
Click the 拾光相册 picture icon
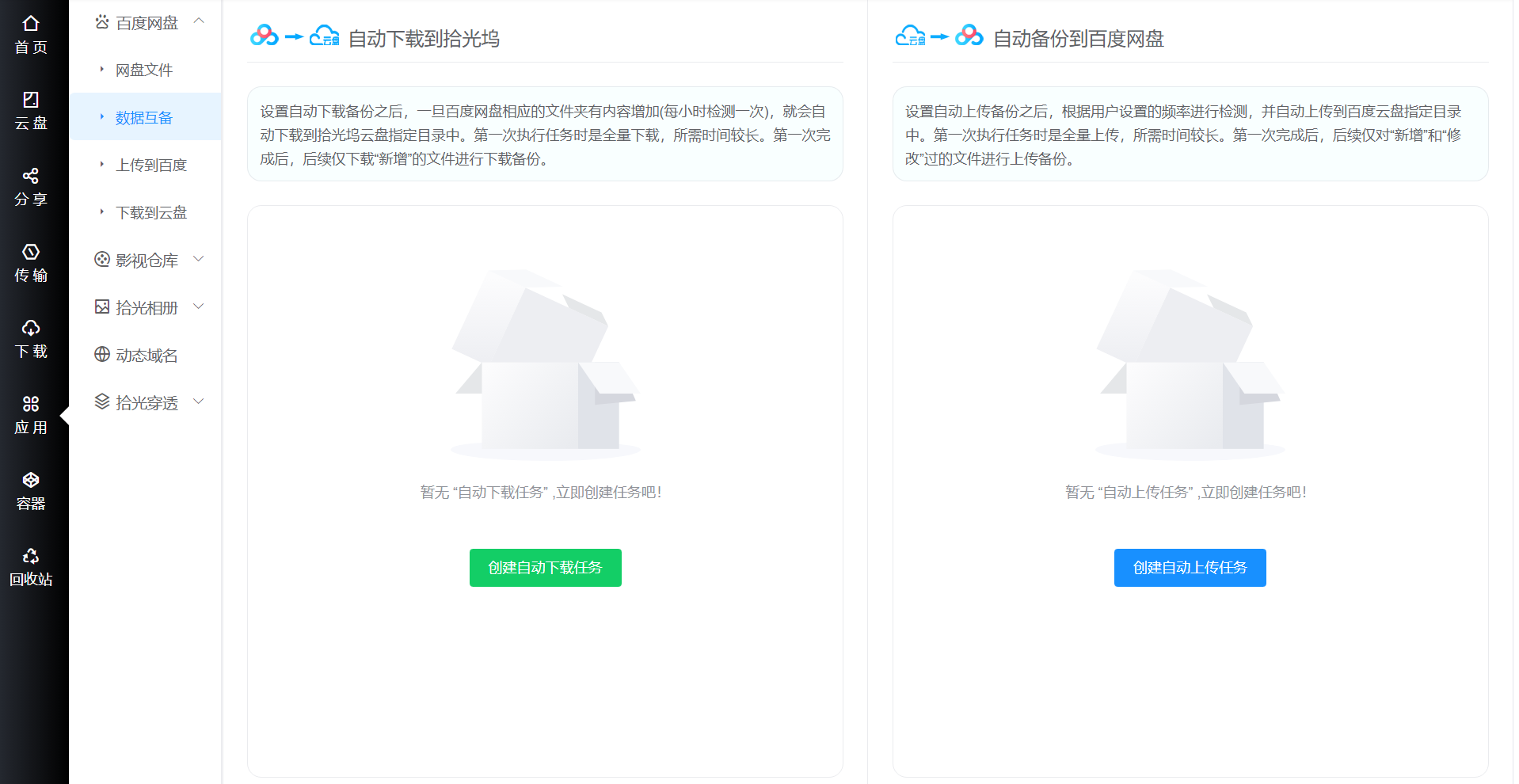(x=102, y=306)
